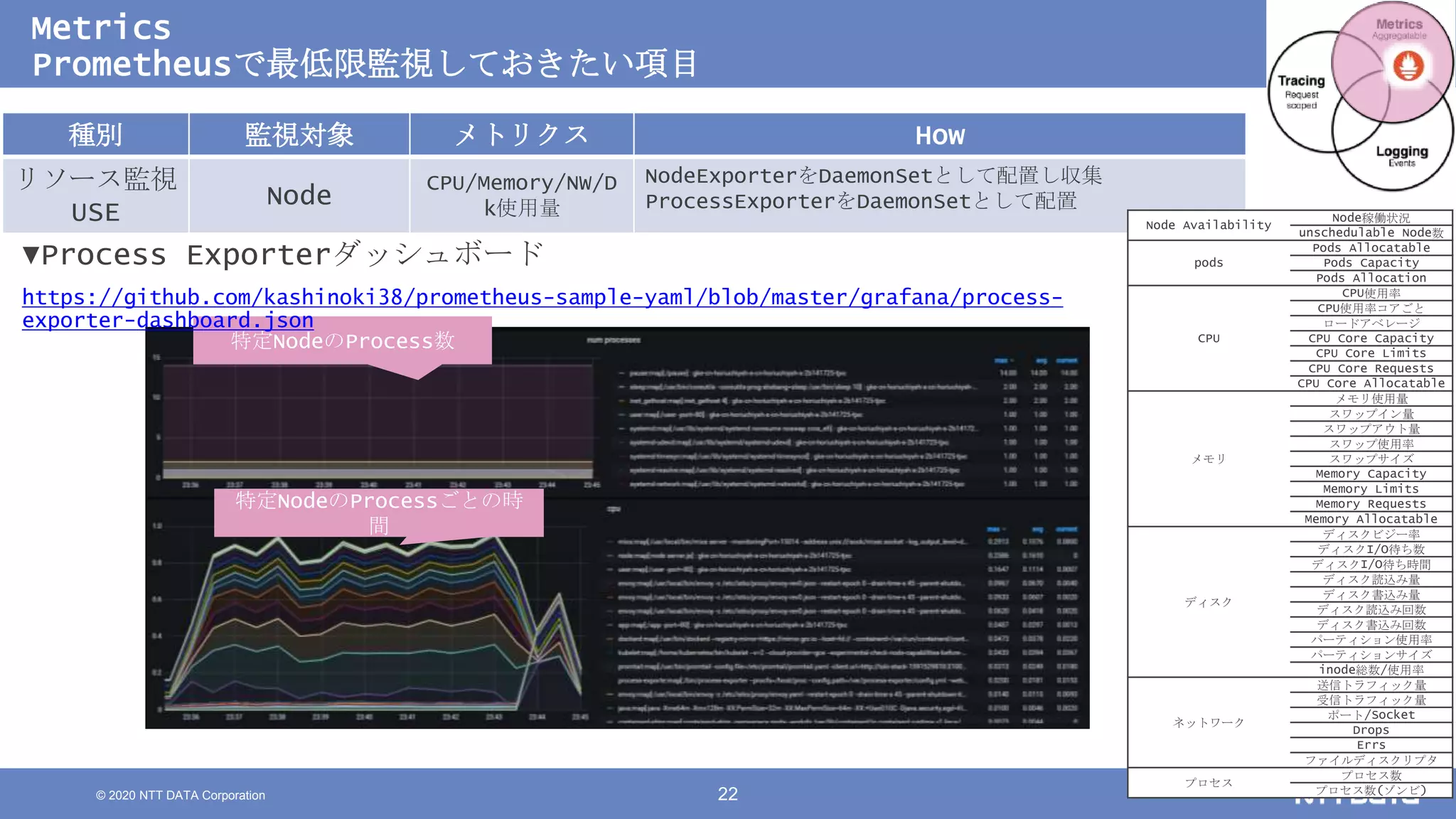Click the Prometheus flame logo
The height and width of the screenshot is (819, 1456).
point(1408,67)
